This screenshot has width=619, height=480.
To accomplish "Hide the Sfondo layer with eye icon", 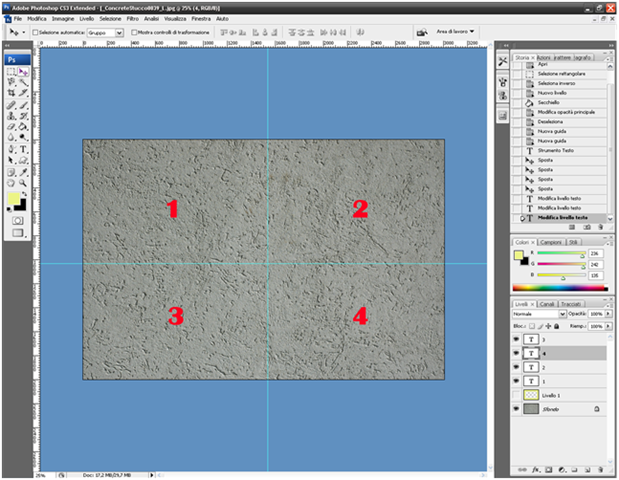I will (517, 409).
